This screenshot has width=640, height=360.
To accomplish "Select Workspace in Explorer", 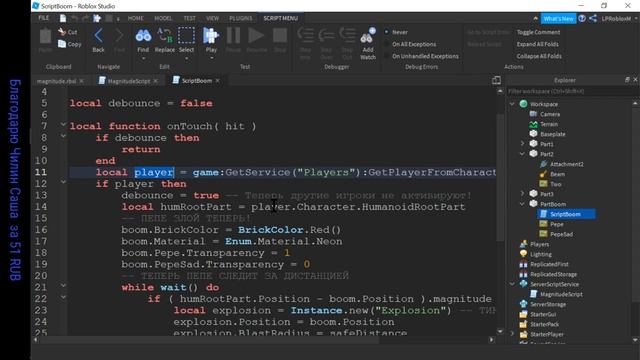I will [544, 104].
